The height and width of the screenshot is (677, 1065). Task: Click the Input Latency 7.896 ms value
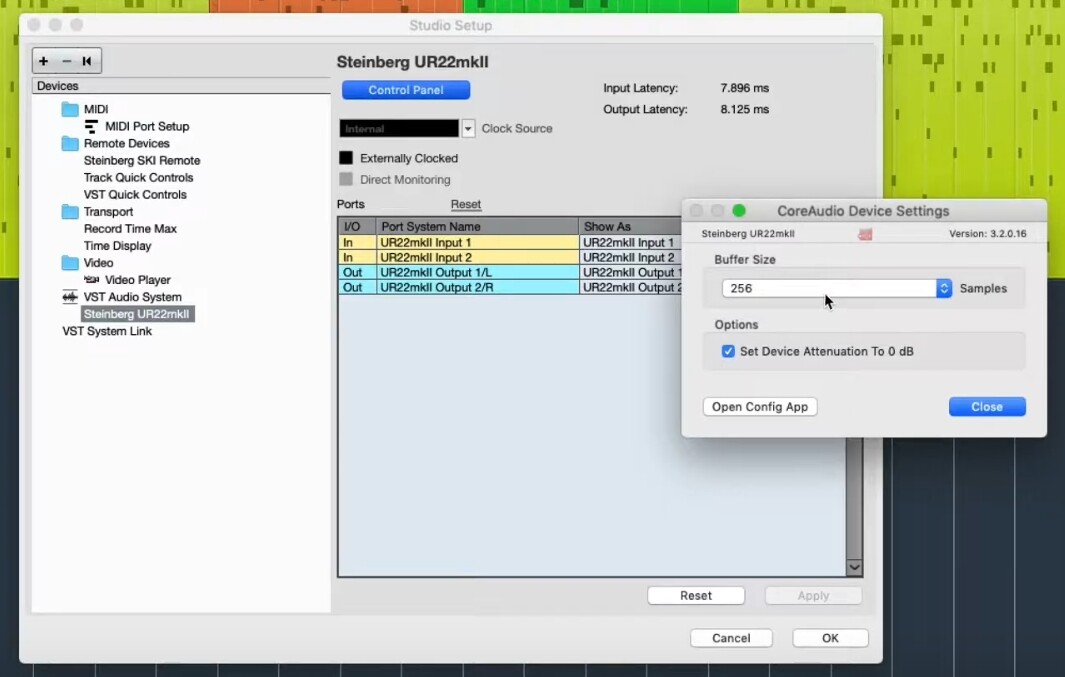[744, 88]
